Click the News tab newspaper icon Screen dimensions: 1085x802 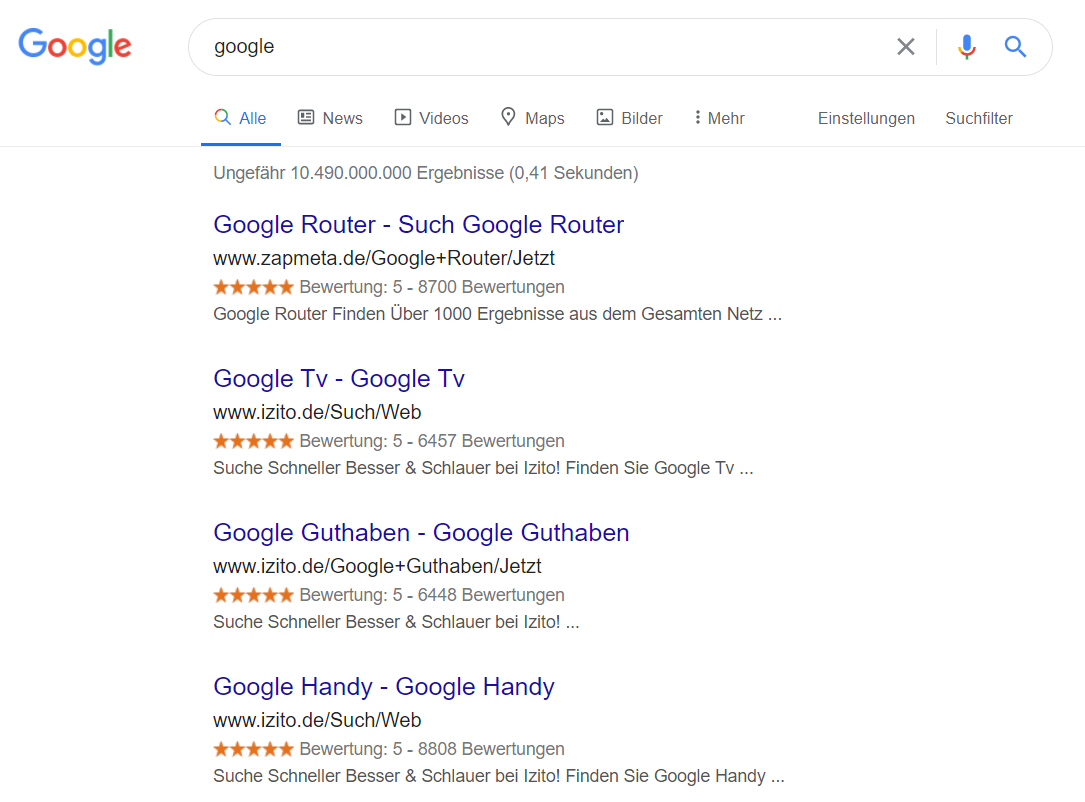click(306, 117)
